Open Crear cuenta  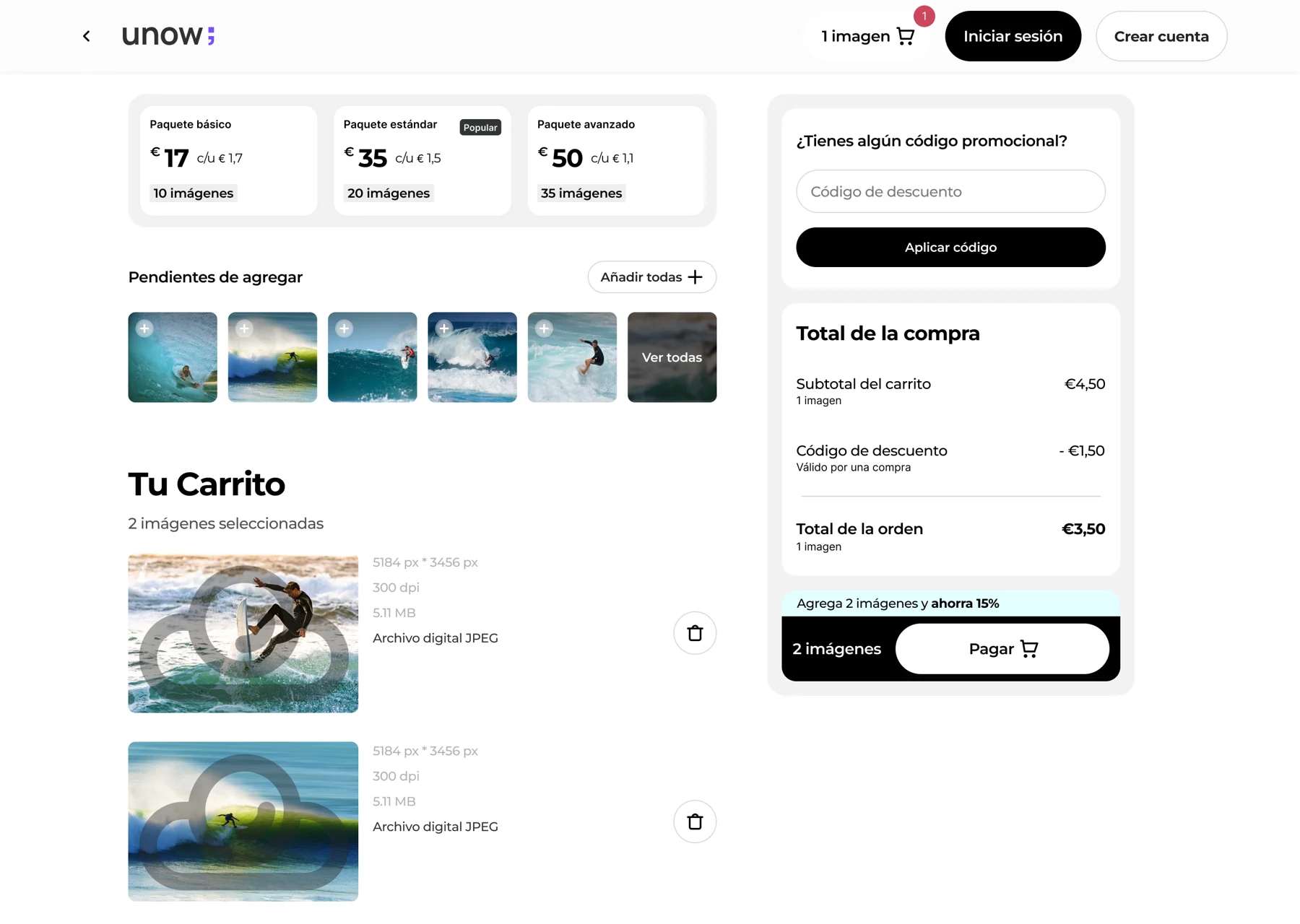pos(1161,36)
